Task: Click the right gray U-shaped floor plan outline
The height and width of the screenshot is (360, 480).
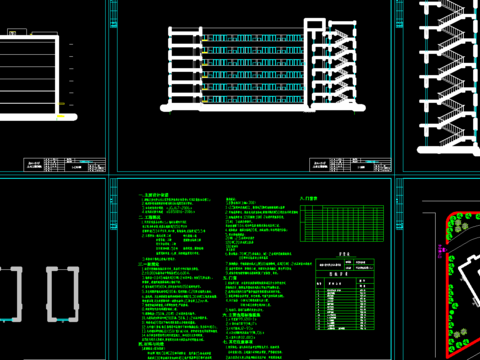Action: 63,294
